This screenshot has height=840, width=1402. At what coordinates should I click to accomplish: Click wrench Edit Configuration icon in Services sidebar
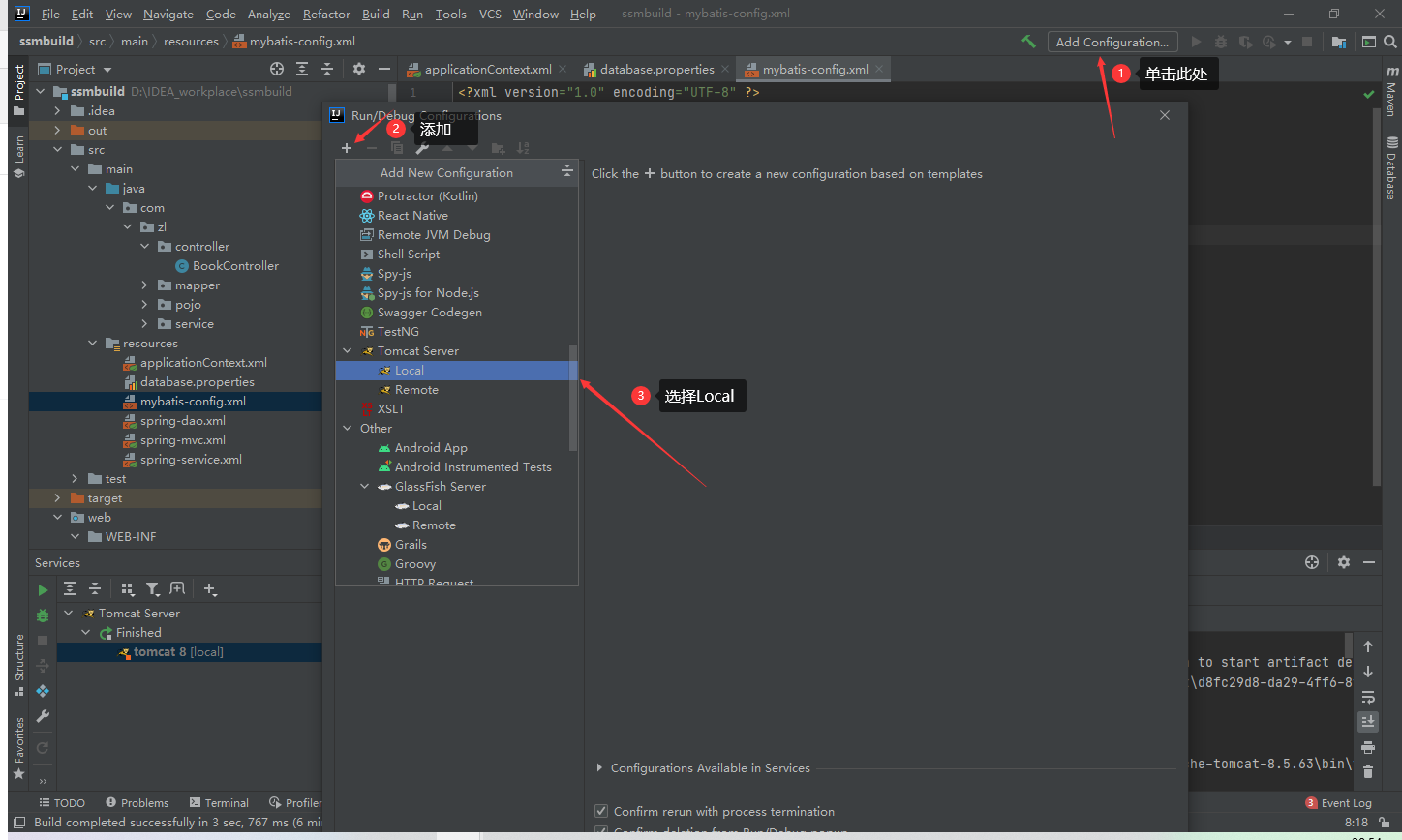43,716
